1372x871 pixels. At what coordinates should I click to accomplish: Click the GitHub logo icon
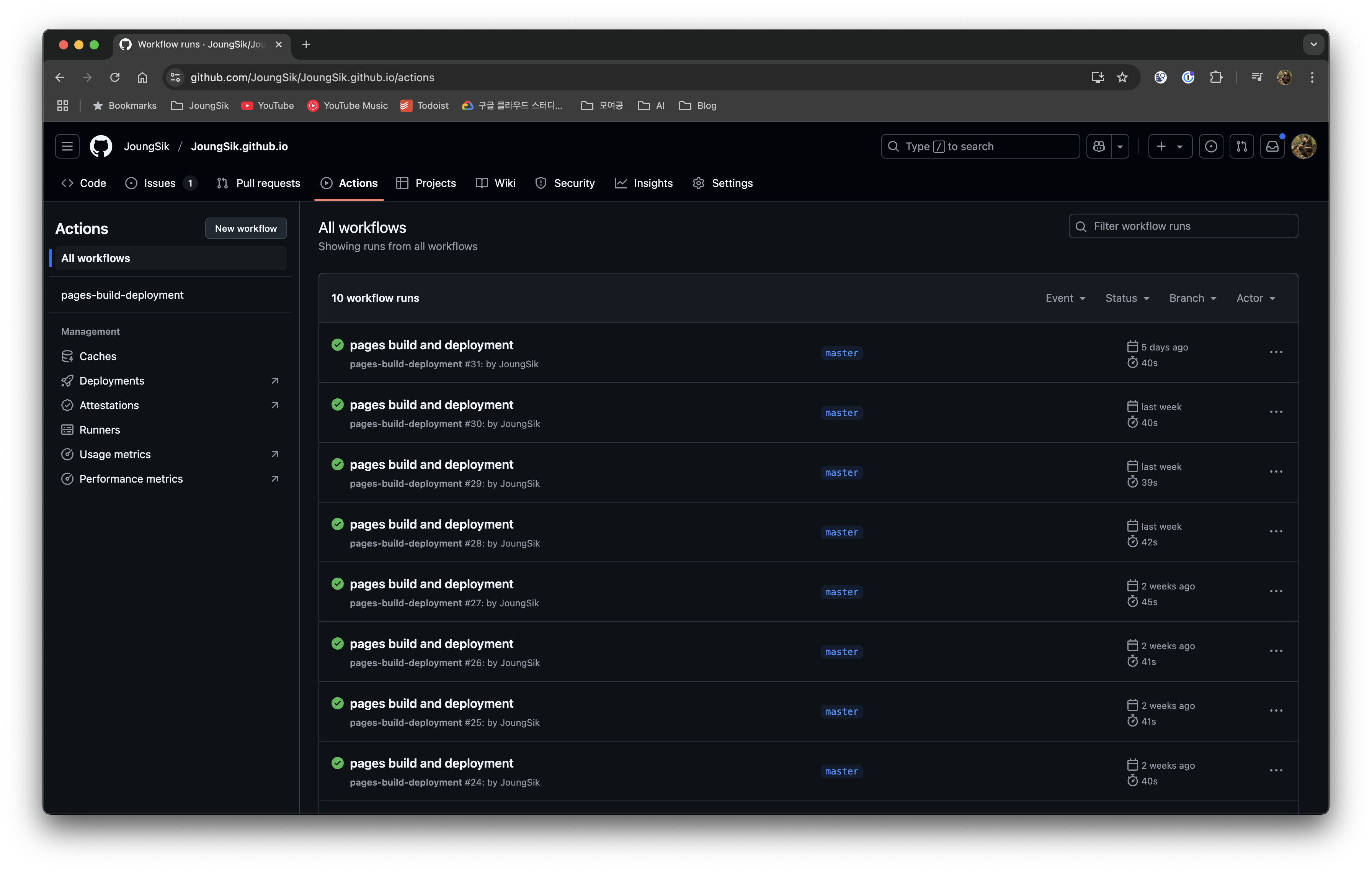click(x=101, y=146)
